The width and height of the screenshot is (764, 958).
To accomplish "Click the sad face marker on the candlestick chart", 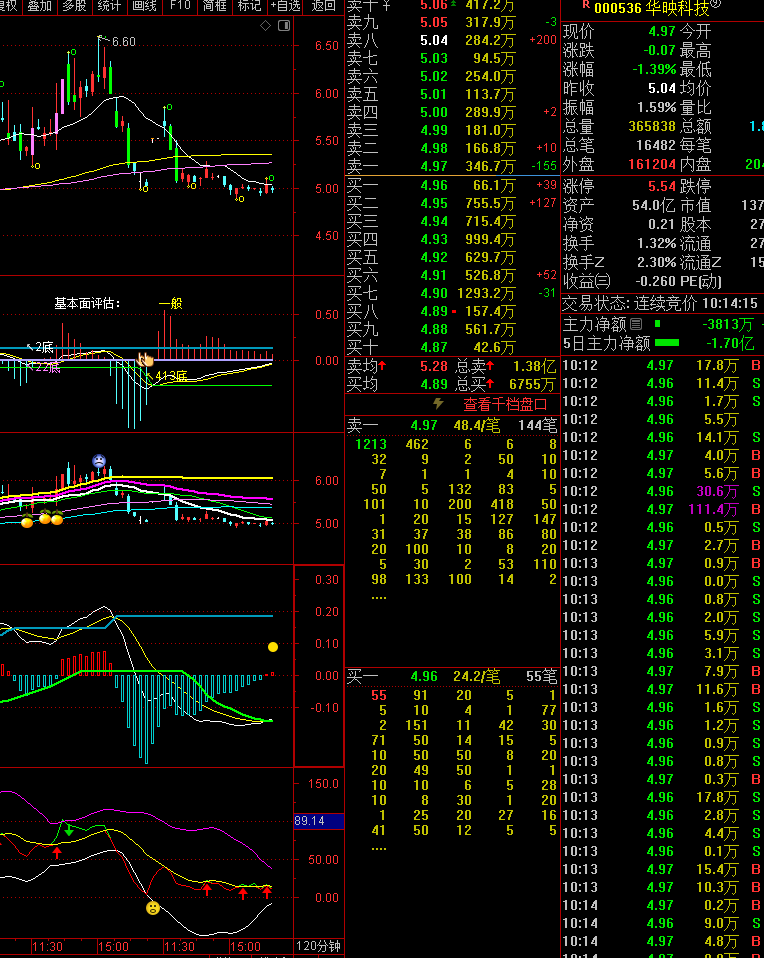I will click(x=99, y=461).
